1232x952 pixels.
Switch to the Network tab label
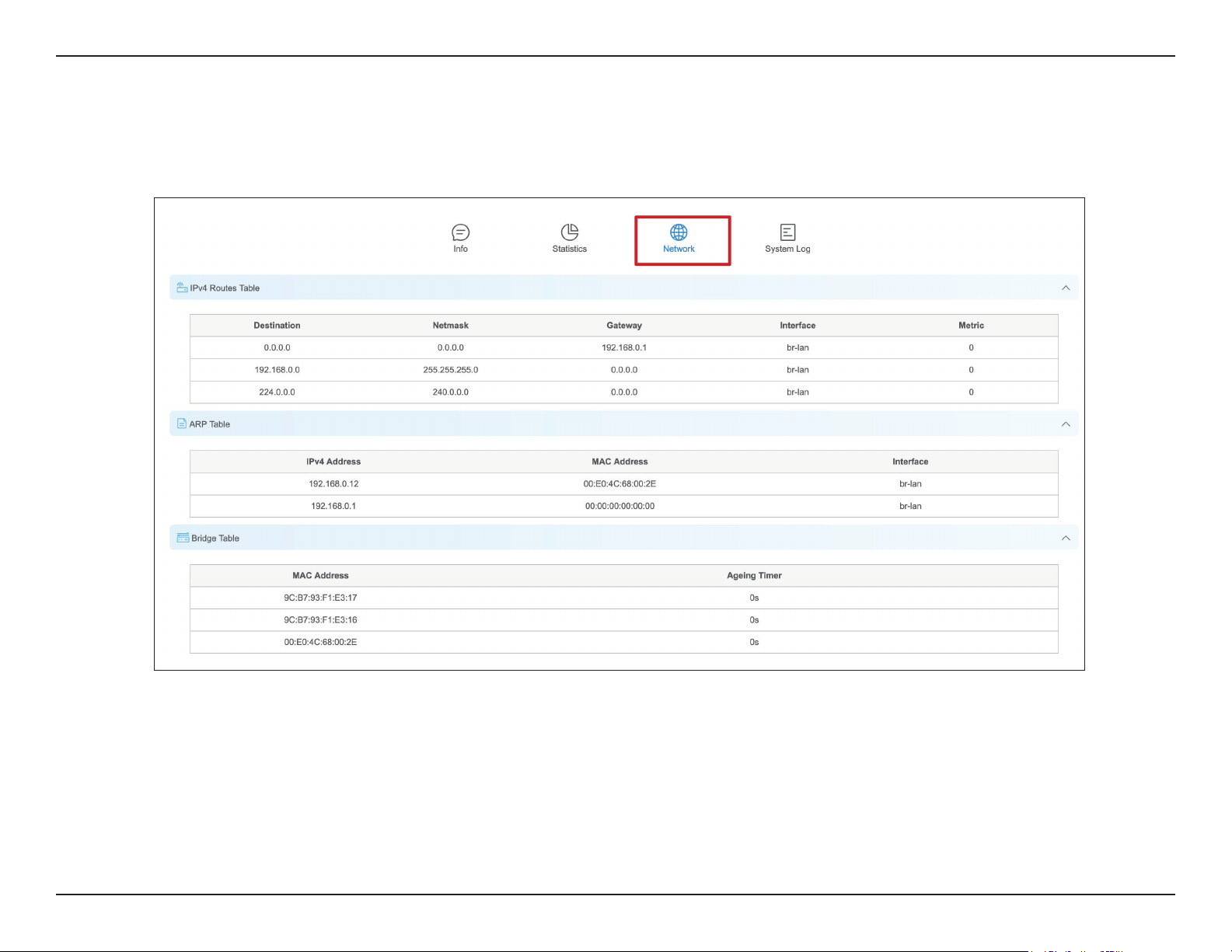point(679,249)
